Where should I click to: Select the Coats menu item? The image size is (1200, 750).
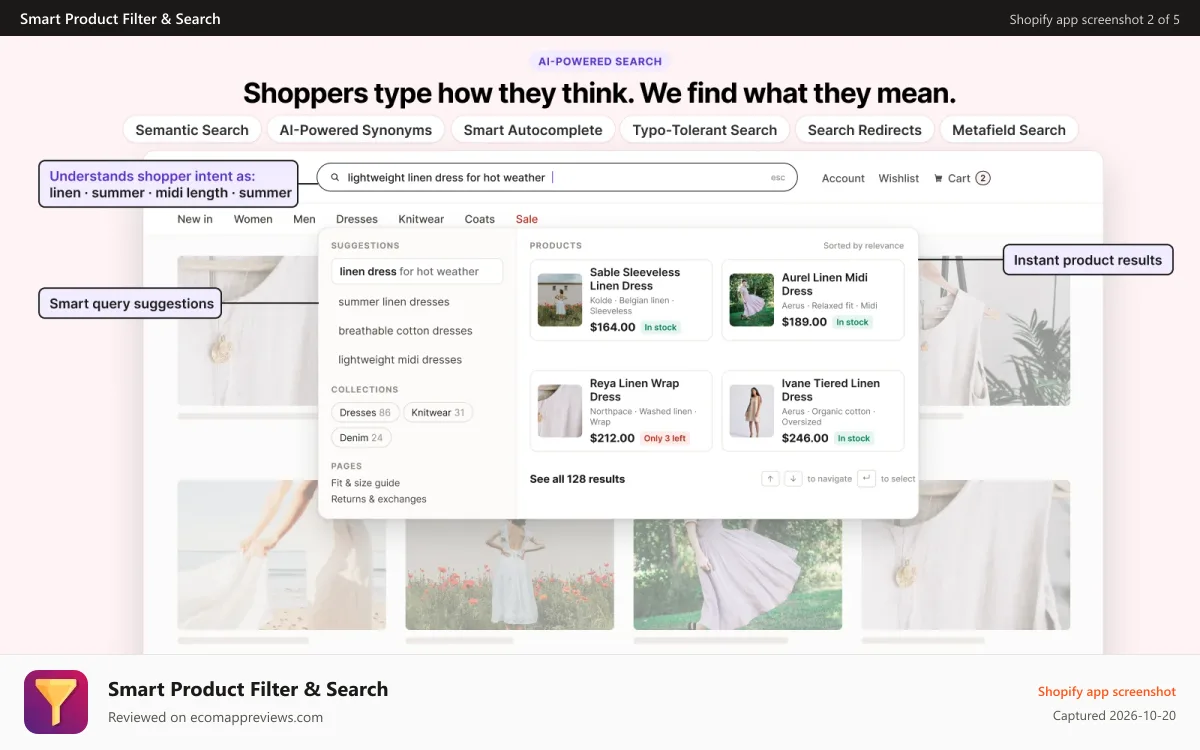(x=480, y=219)
